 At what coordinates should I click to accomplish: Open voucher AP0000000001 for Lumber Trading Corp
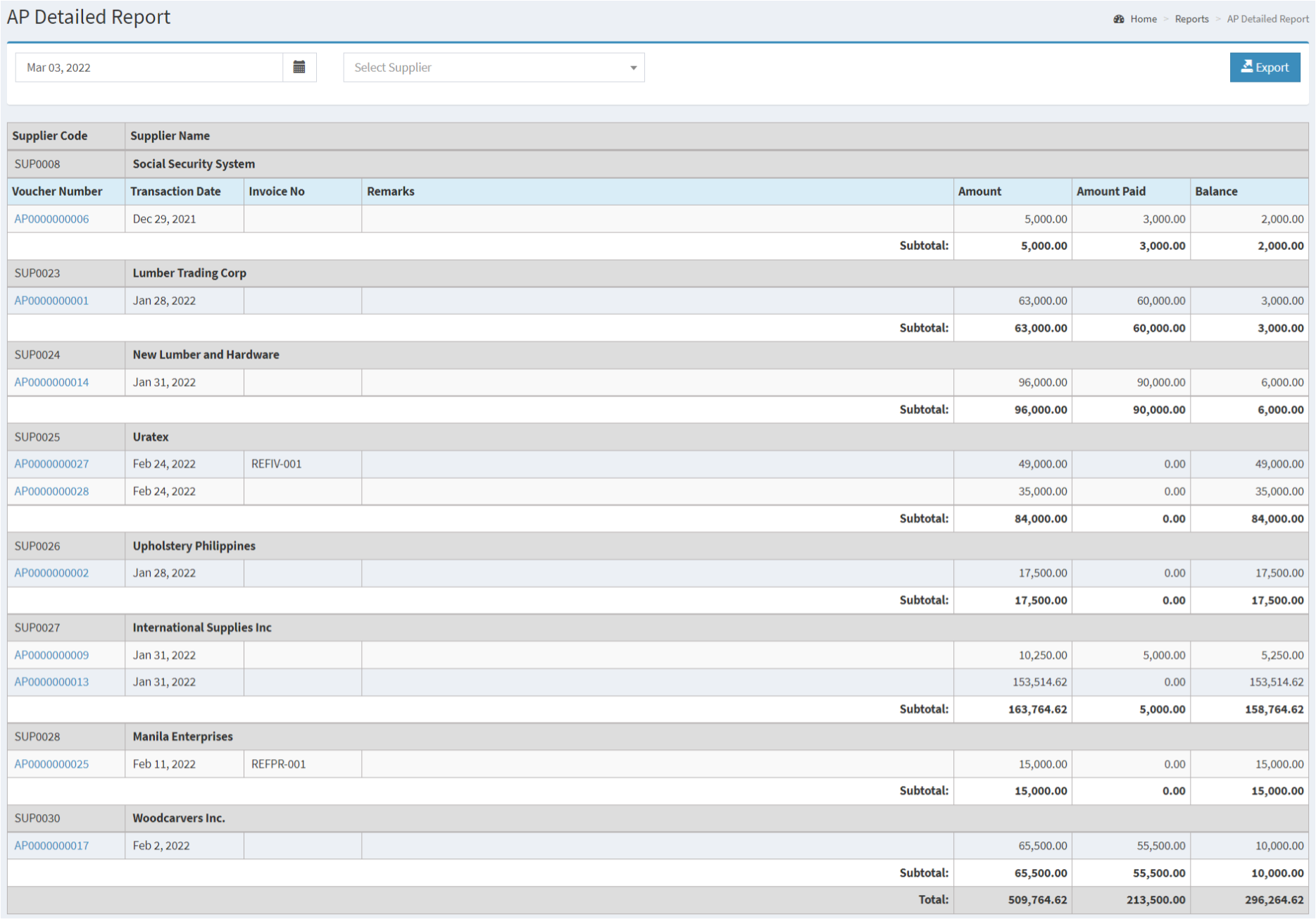pyautogui.click(x=51, y=301)
